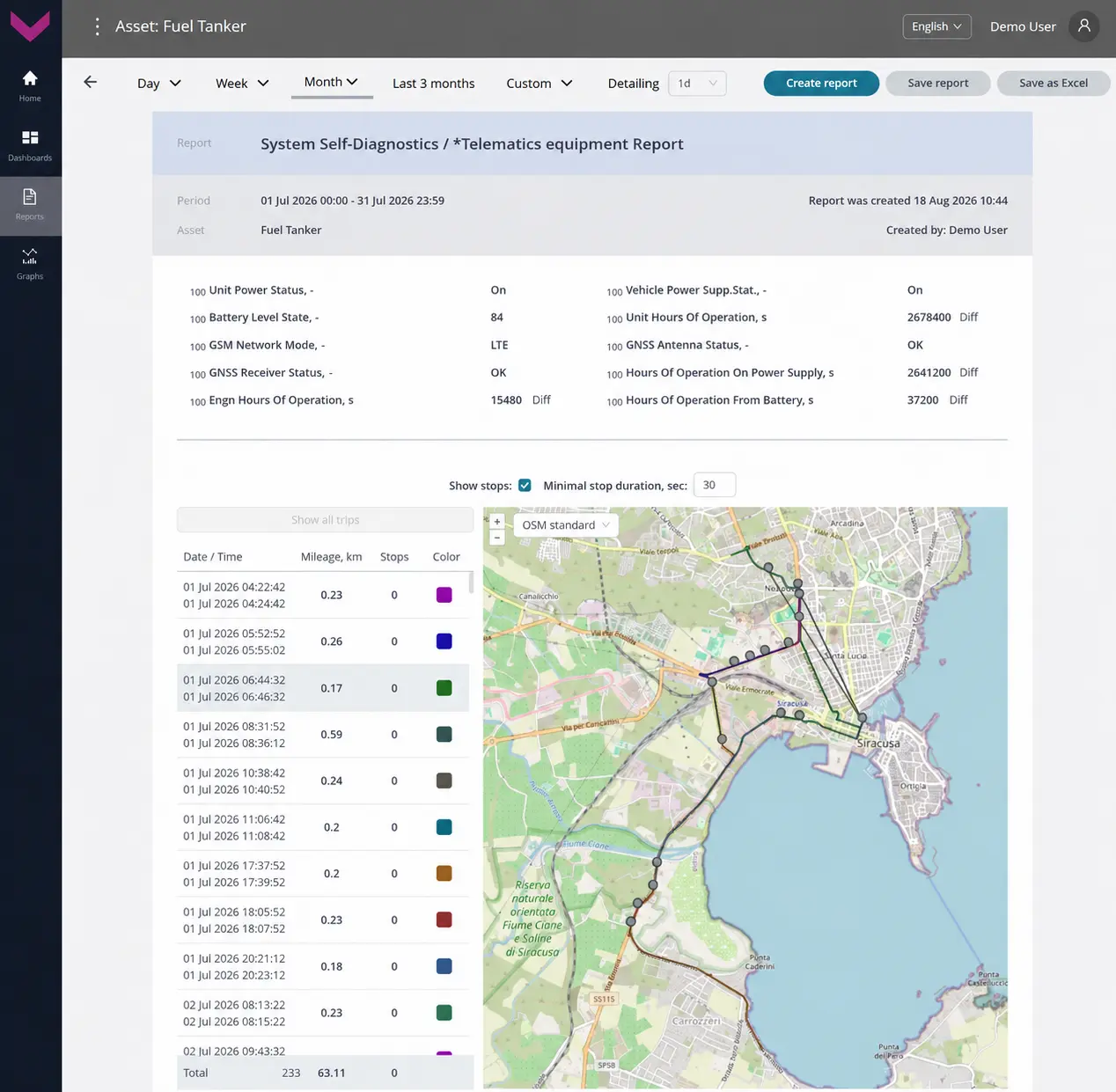This screenshot has height=1092, width=1116.
Task: Click the Date / Time column header
Action: (212, 557)
